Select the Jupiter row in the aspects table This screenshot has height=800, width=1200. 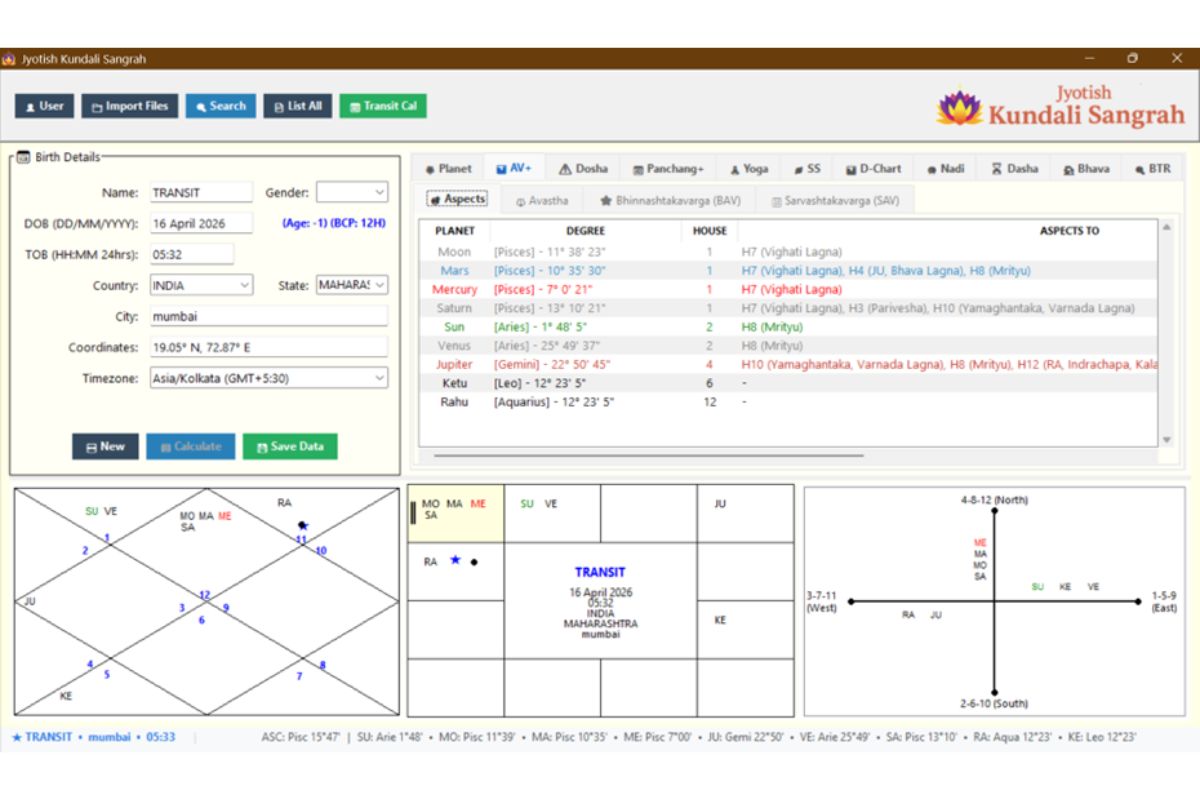point(789,365)
